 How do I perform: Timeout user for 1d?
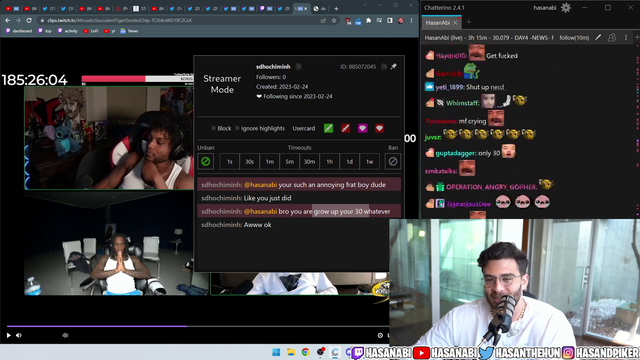point(349,162)
